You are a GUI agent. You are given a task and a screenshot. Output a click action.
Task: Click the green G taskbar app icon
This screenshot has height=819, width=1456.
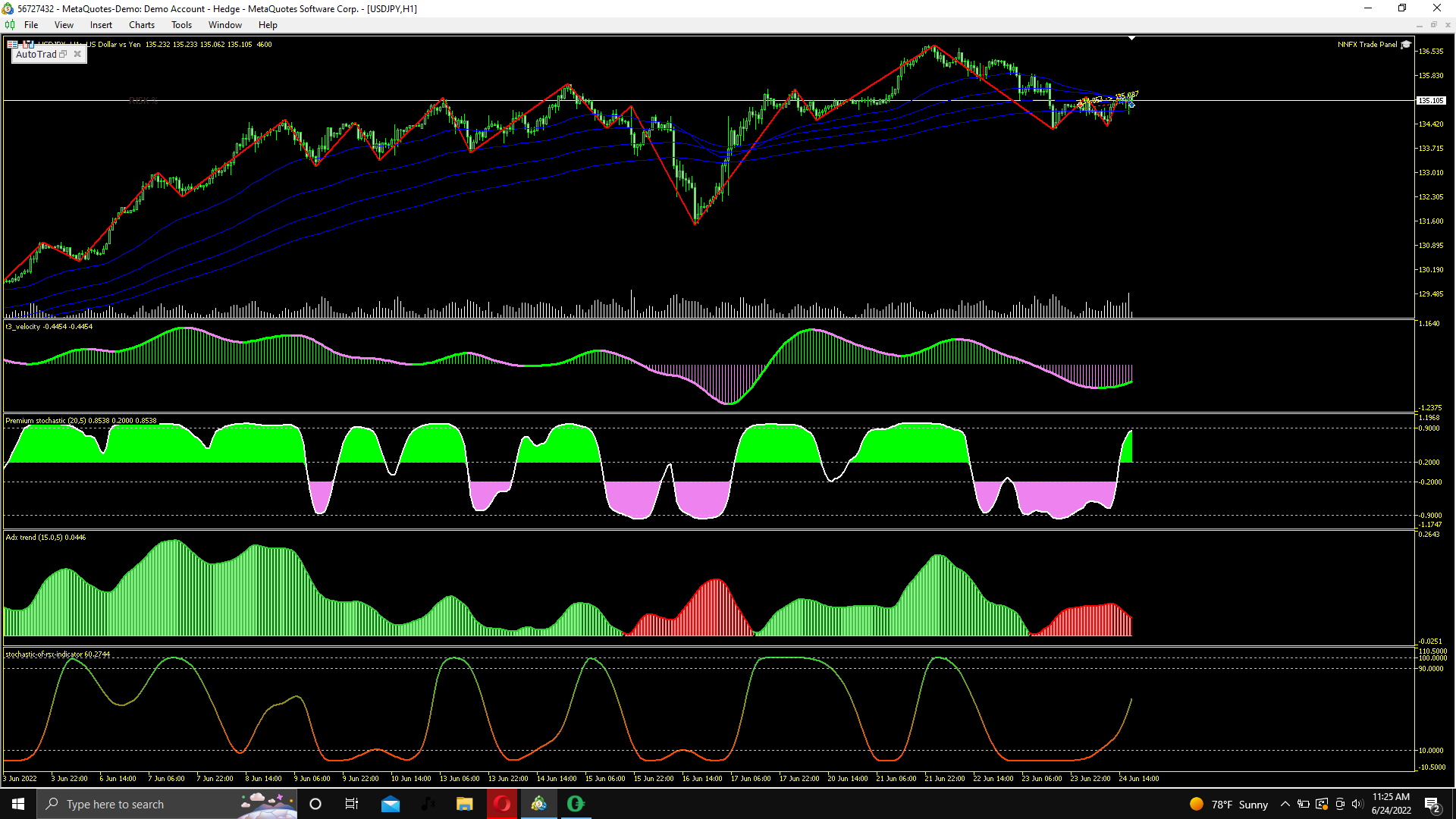pos(576,804)
